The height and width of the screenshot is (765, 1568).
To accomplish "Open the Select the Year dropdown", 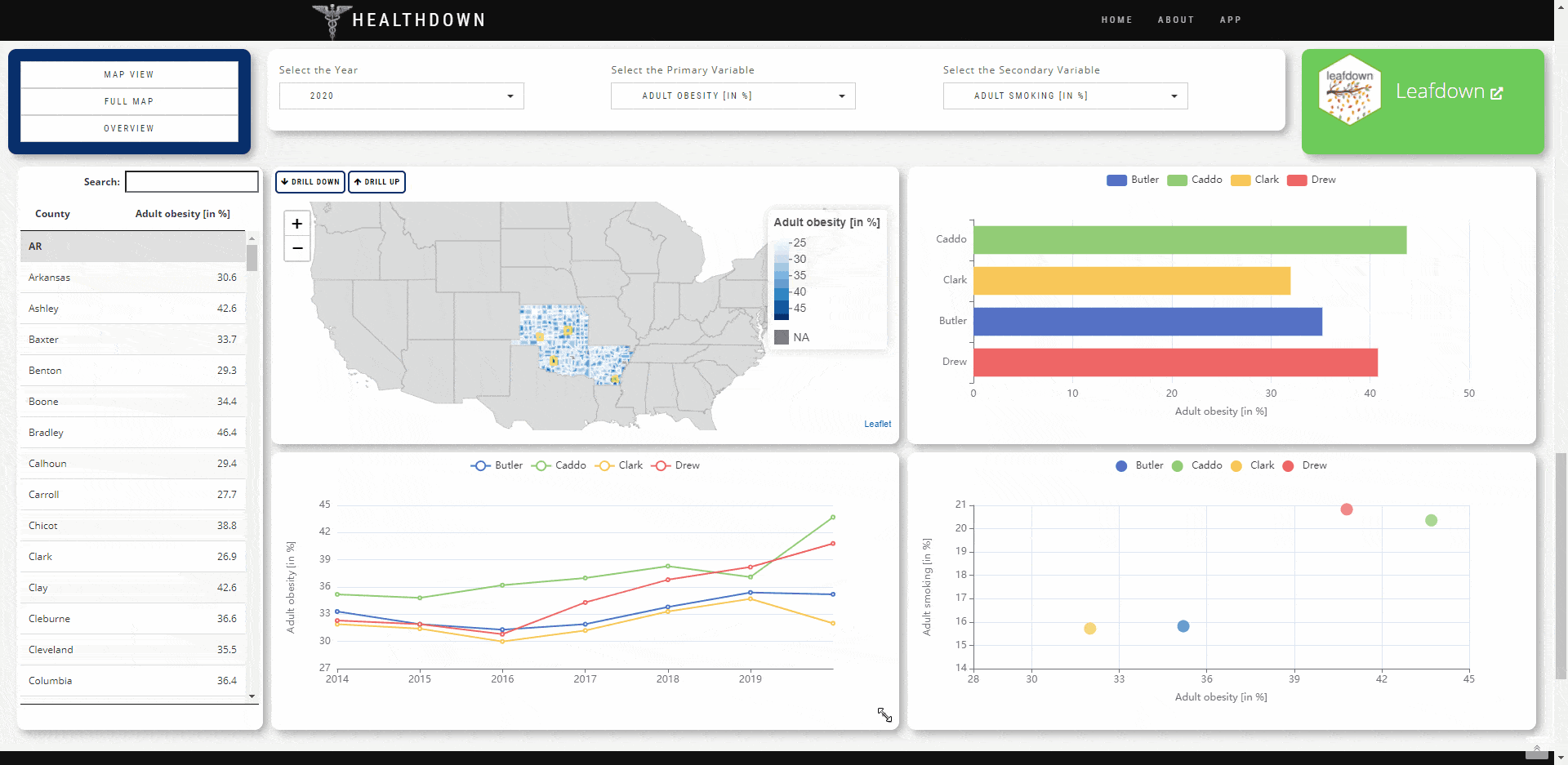I will pos(401,96).
